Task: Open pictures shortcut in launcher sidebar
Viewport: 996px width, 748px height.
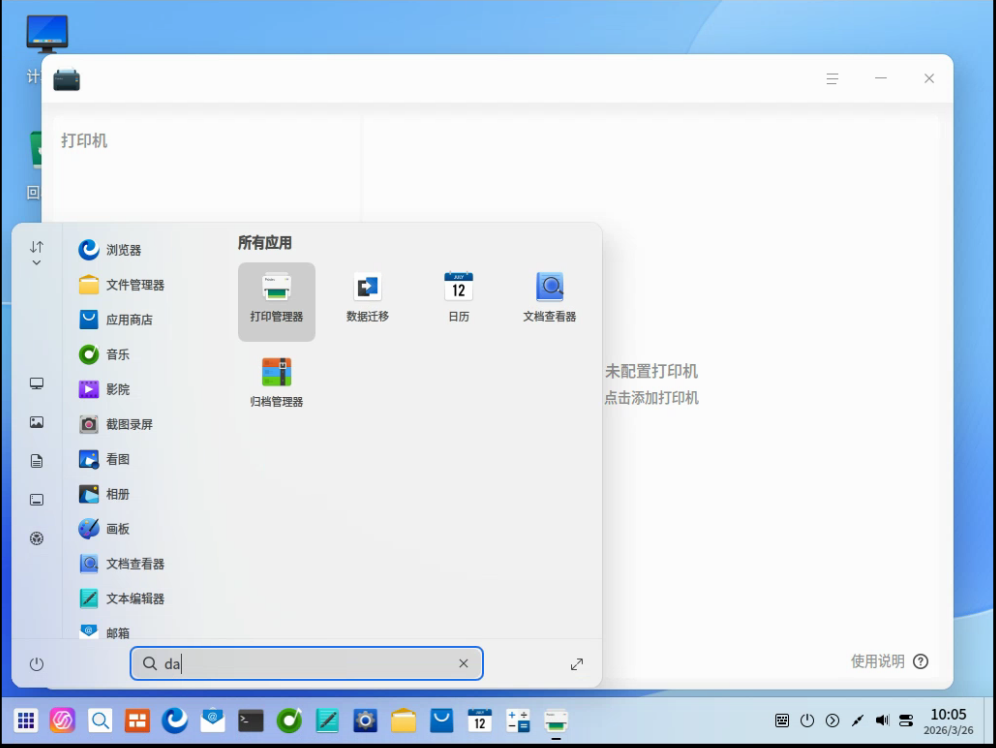Action: pos(37,422)
